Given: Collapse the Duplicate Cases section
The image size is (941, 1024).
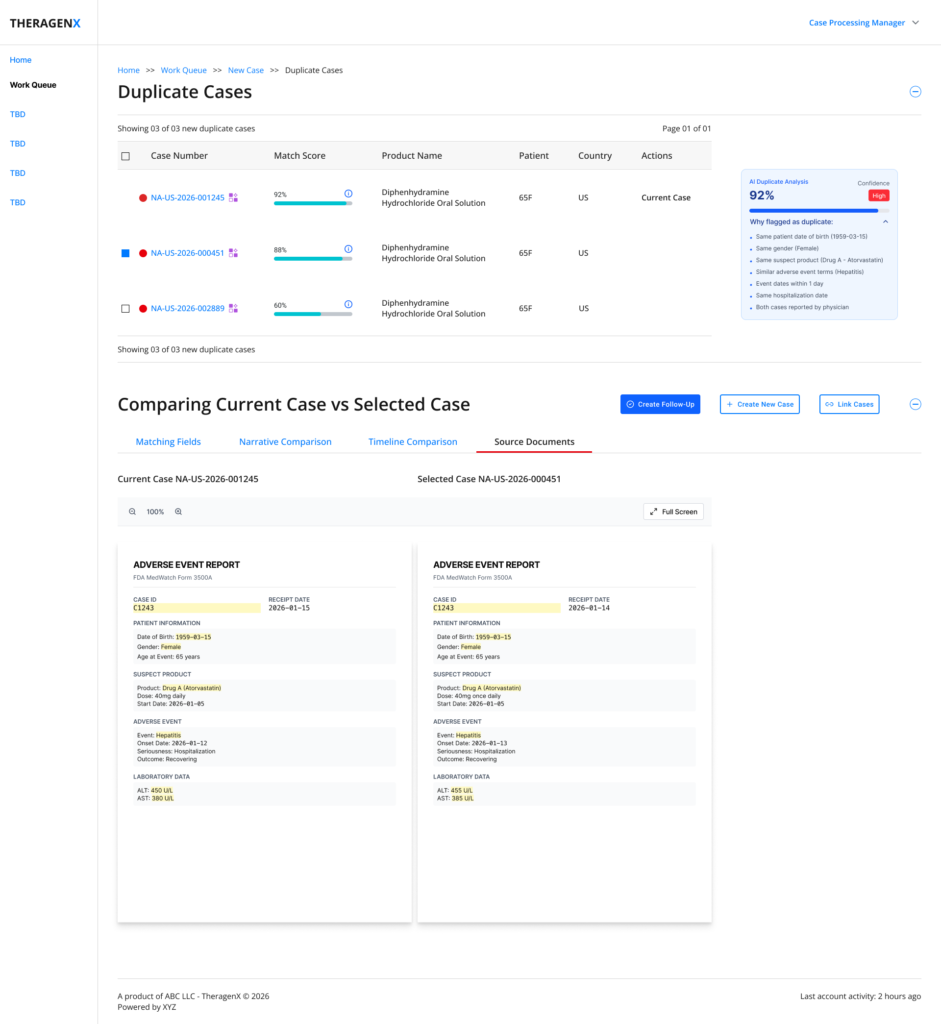Looking at the screenshot, I should coord(915,92).
